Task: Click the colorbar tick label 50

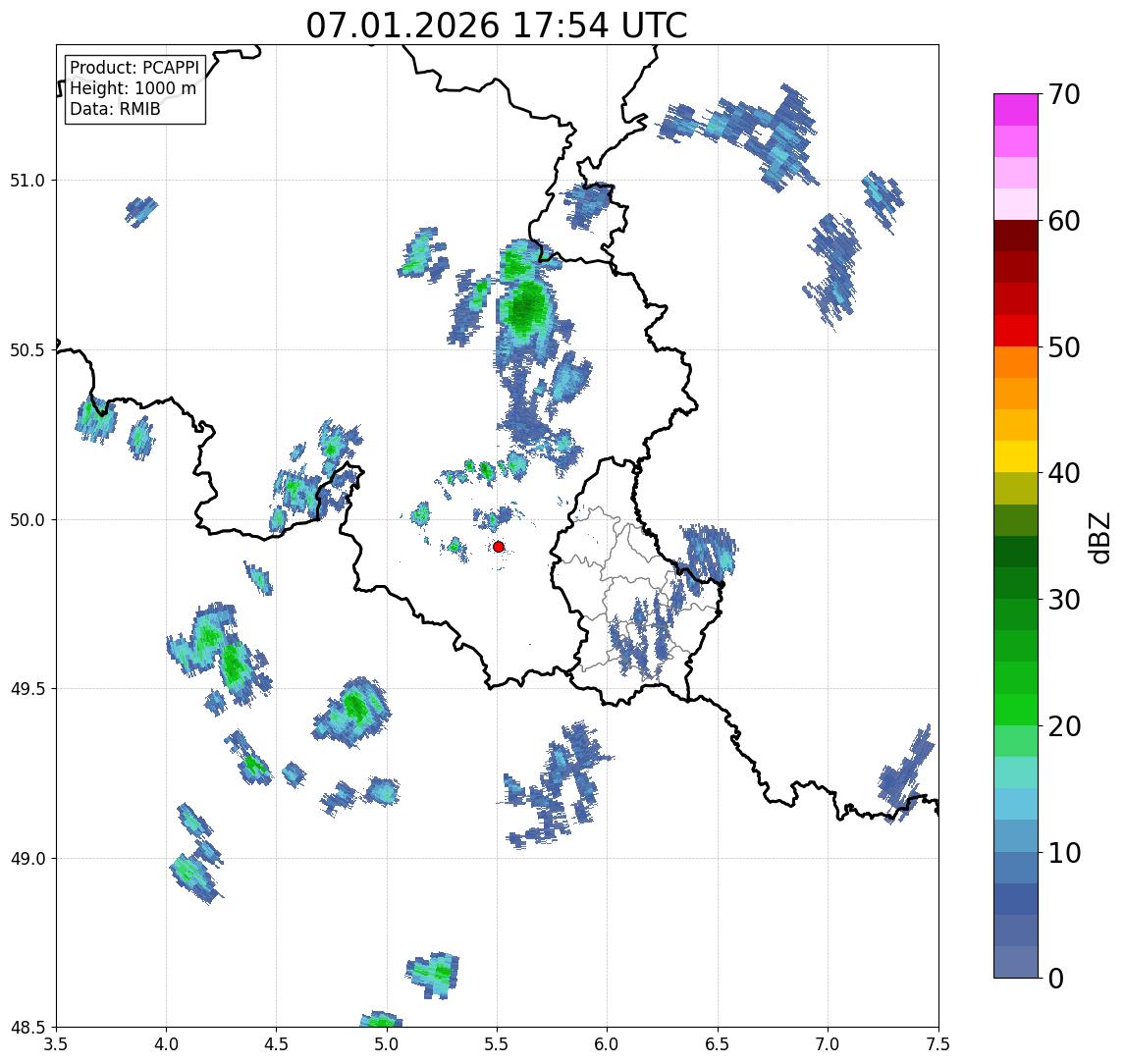Action: (x=1064, y=347)
